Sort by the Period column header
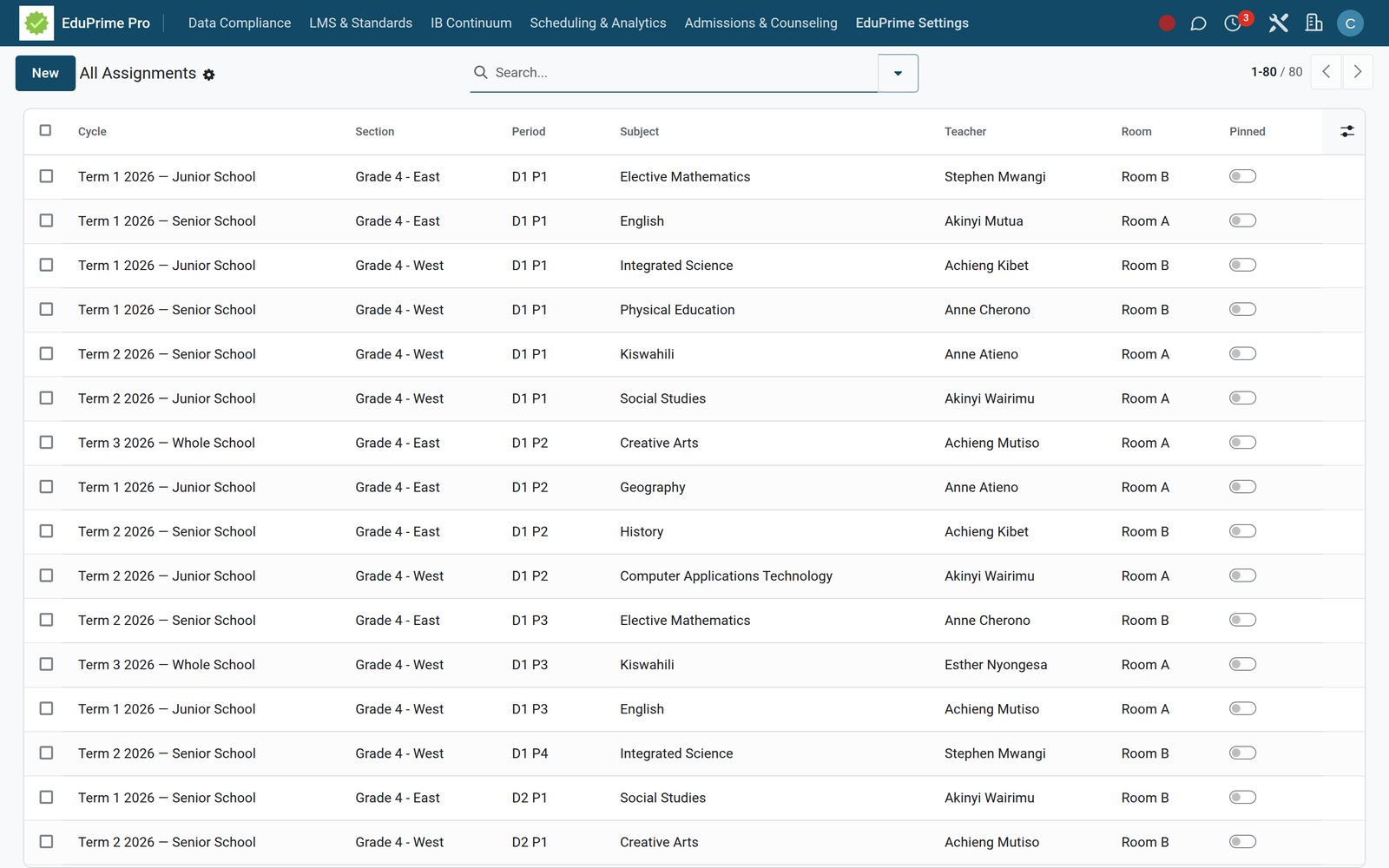 [529, 132]
